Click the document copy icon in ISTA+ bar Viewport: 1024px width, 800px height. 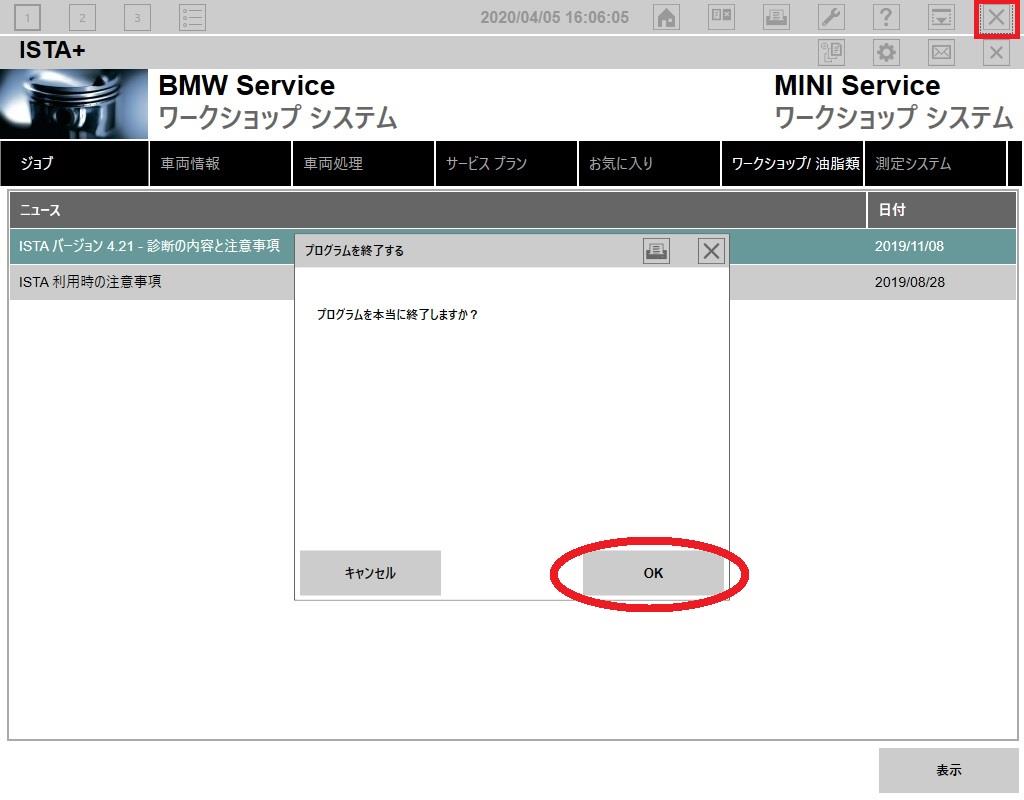(x=831, y=52)
